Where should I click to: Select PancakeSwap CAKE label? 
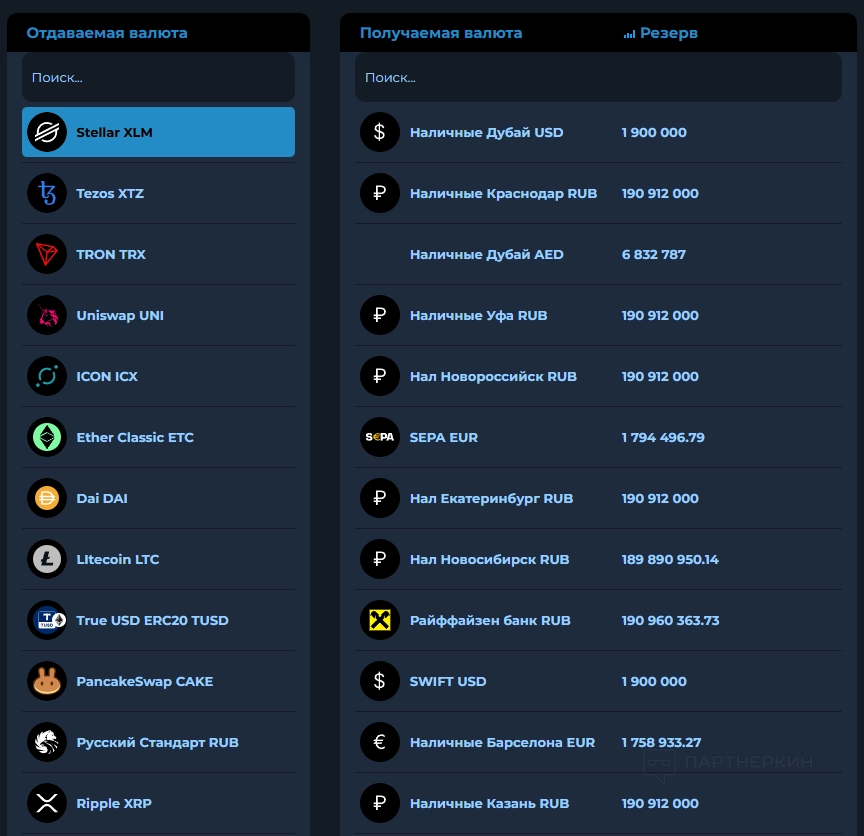(144, 681)
